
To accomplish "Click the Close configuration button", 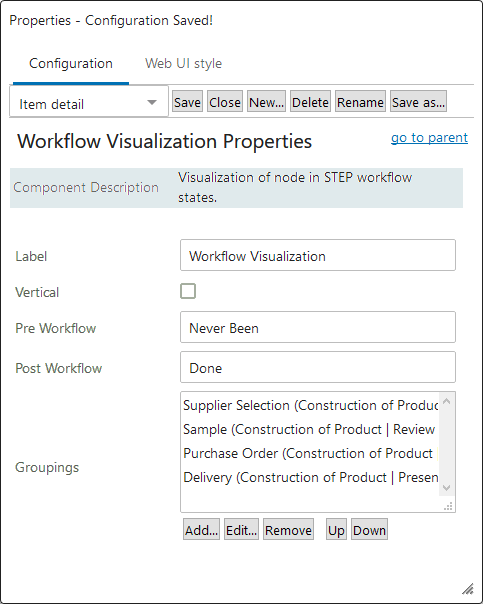I will point(225,102).
